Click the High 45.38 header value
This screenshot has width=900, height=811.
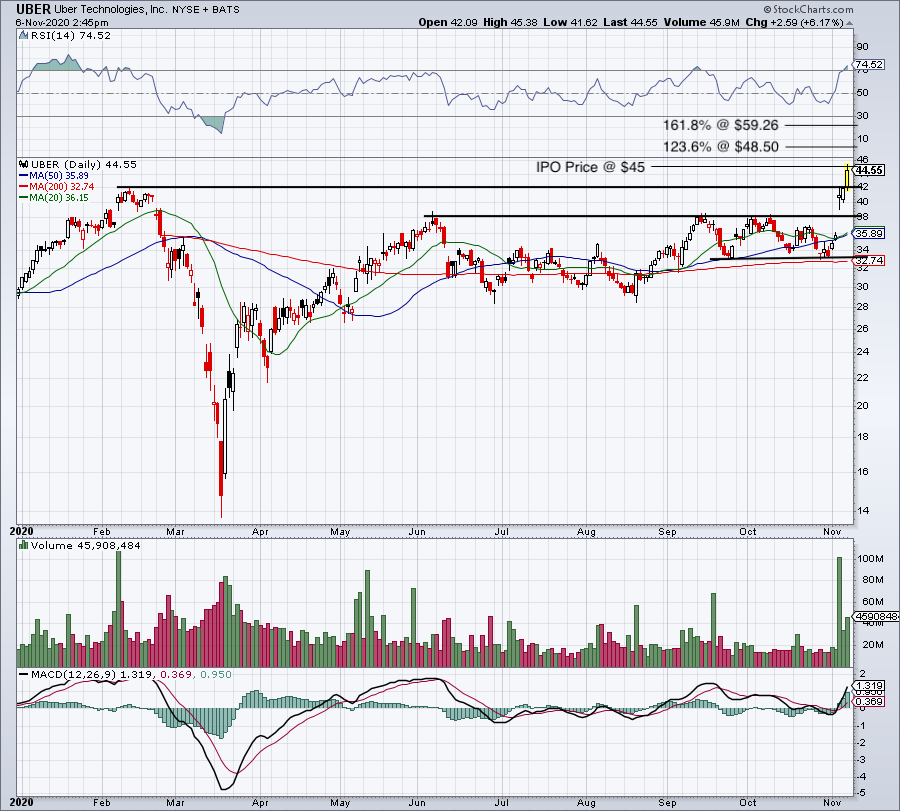click(x=510, y=22)
